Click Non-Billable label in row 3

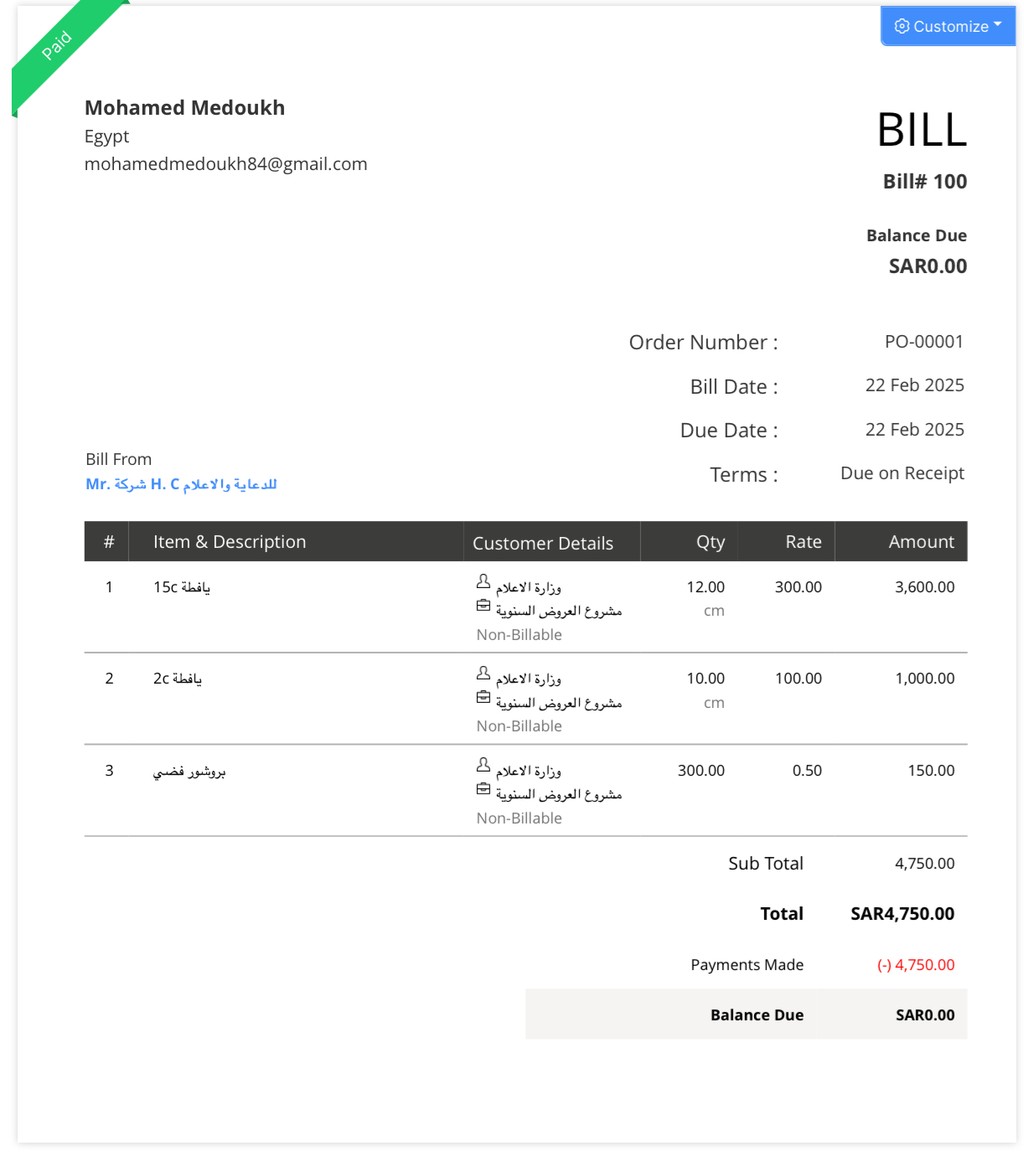click(x=519, y=818)
